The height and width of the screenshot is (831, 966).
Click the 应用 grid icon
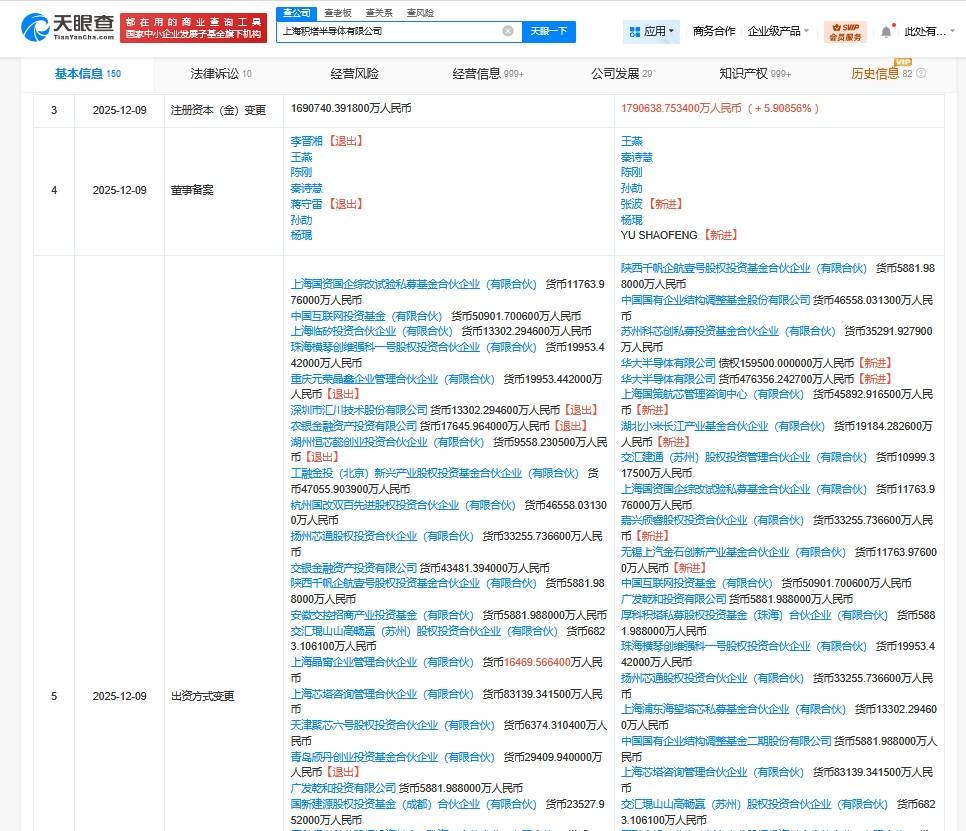[635, 32]
